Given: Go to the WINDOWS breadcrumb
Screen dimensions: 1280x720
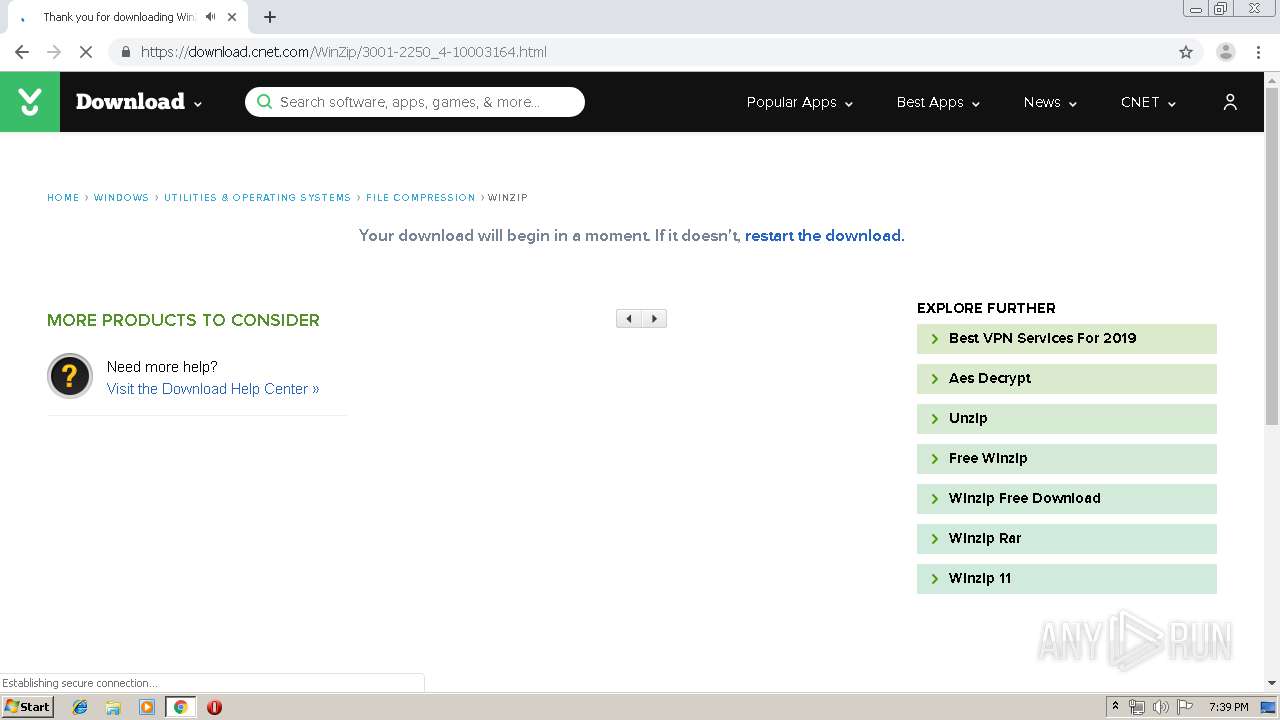Looking at the screenshot, I should coord(121,198).
